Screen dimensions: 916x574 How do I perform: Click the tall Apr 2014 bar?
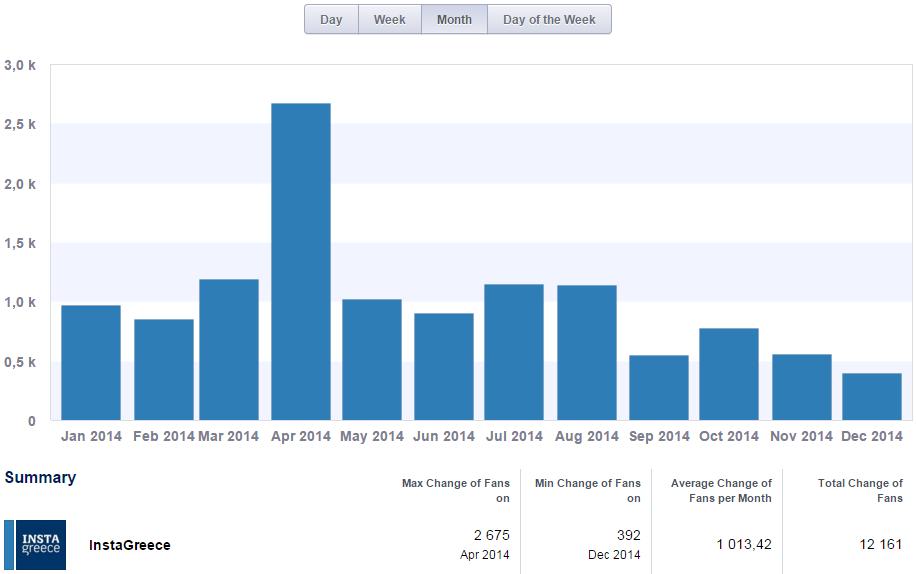tap(301, 262)
